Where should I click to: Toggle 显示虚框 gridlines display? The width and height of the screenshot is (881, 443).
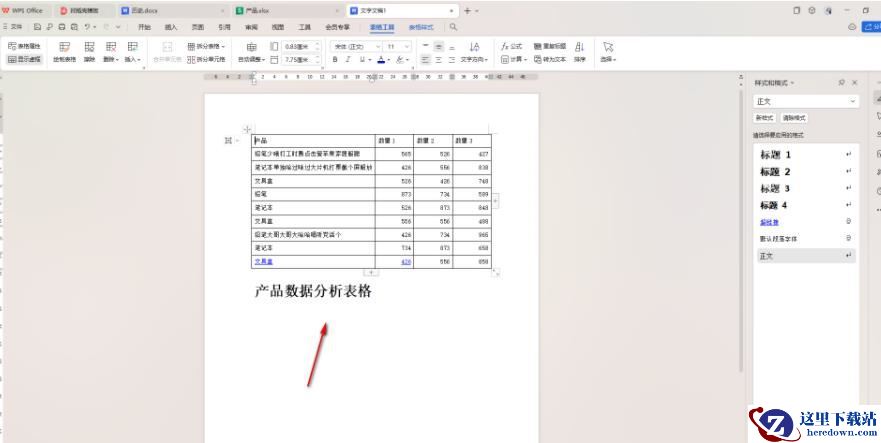click(x=26, y=60)
